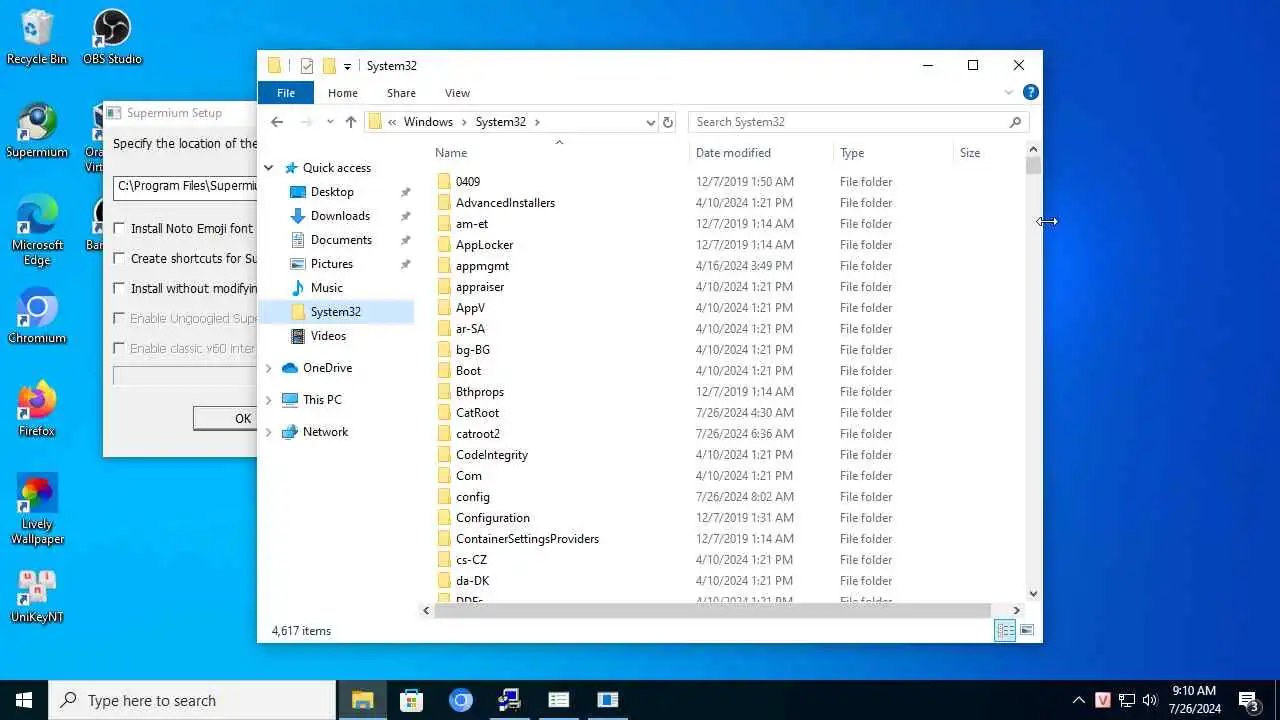The image size is (1280, 720).
Task: Select Documents in Quick access
Action: coord(341,240)
